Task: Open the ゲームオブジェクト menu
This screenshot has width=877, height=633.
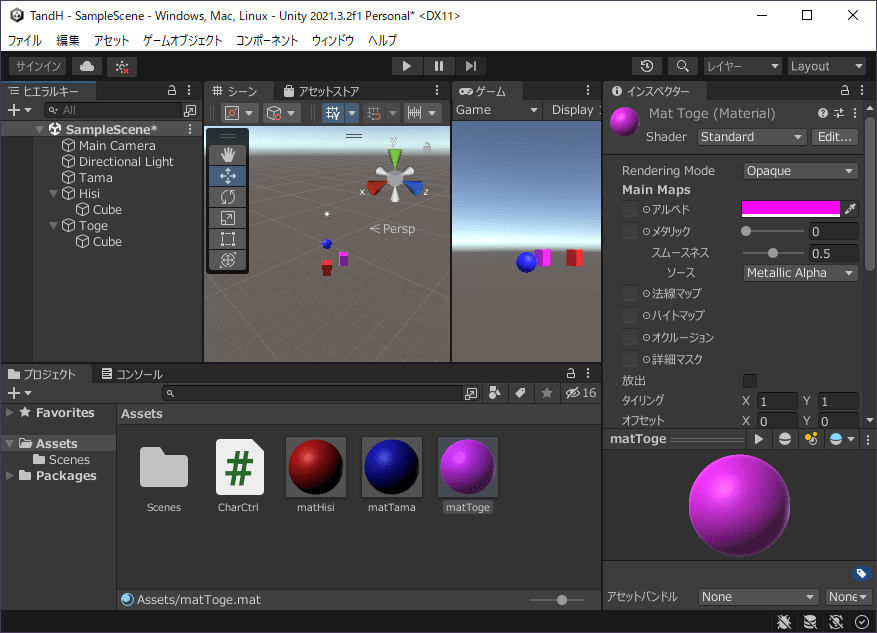Action: tap(182, 40)
